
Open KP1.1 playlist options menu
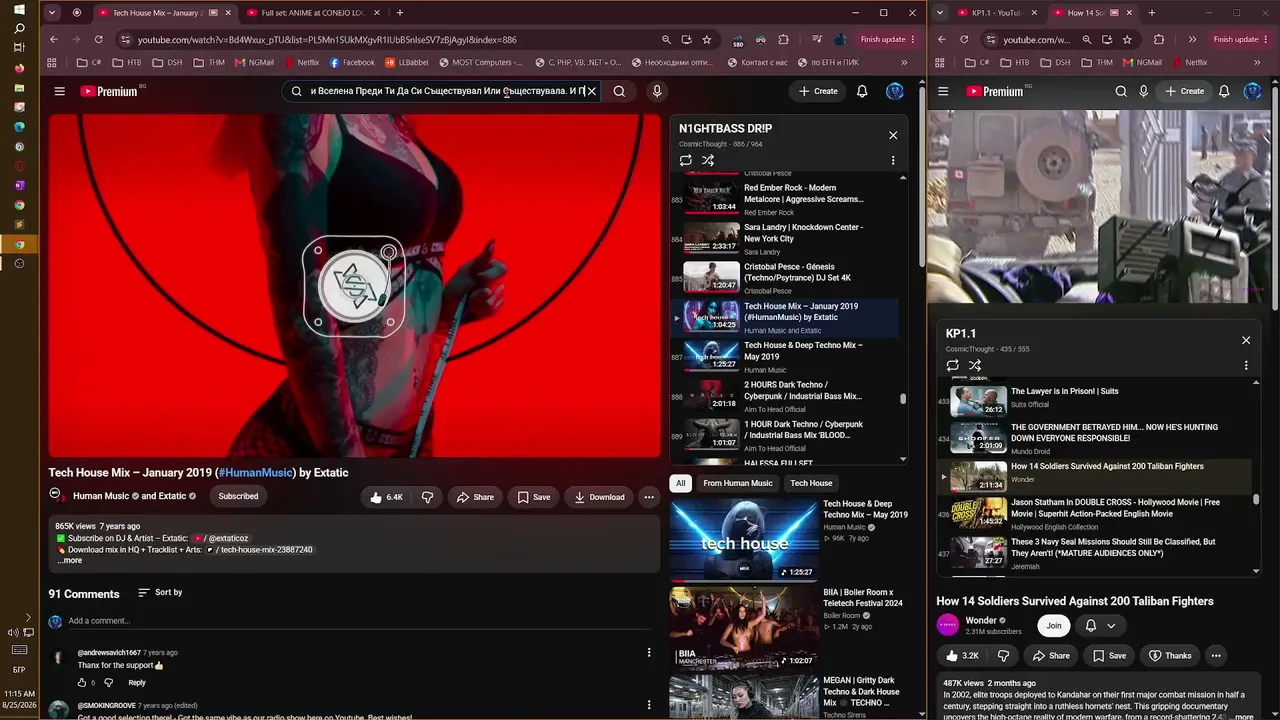pyautogui.click(x=1246, y=365)
